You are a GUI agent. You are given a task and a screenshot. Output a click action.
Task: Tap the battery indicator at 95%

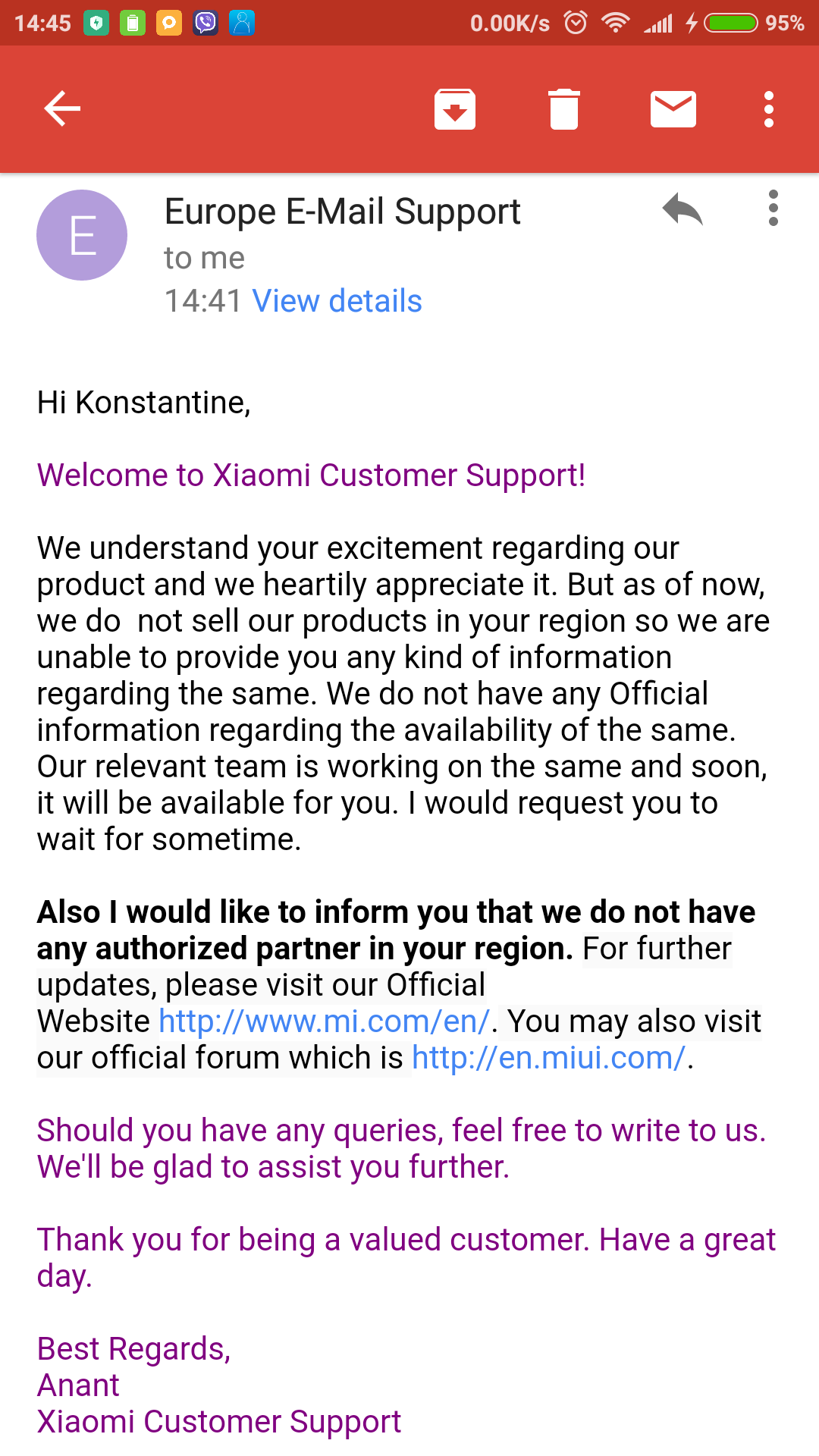tap(731, 23)
